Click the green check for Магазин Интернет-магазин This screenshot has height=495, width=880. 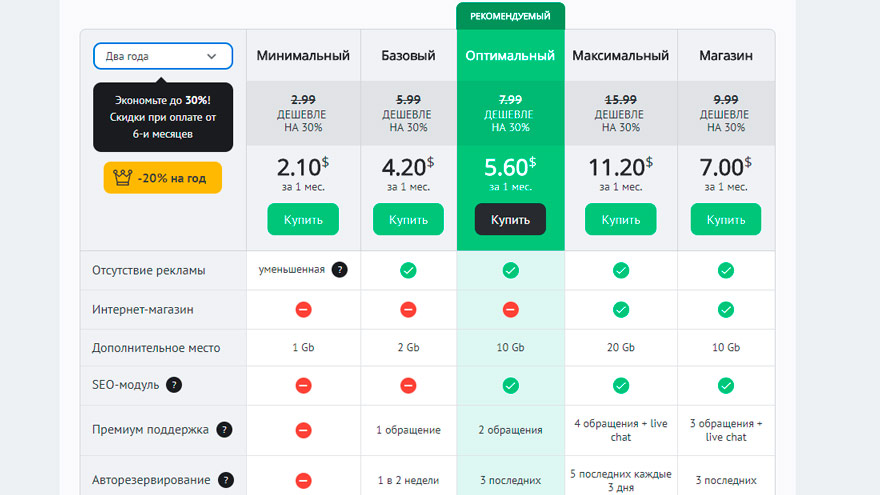726,309
